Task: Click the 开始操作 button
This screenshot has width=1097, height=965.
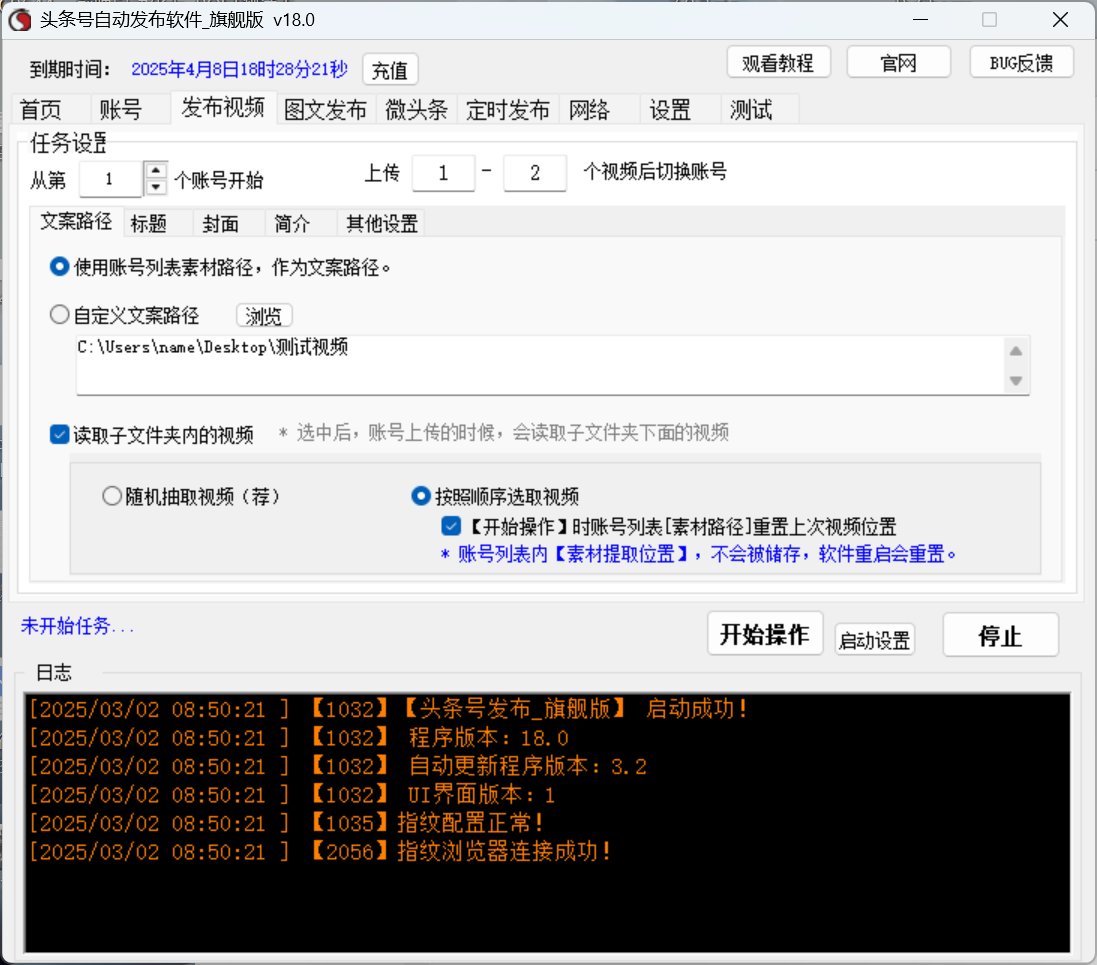Action: pos(765,635)
